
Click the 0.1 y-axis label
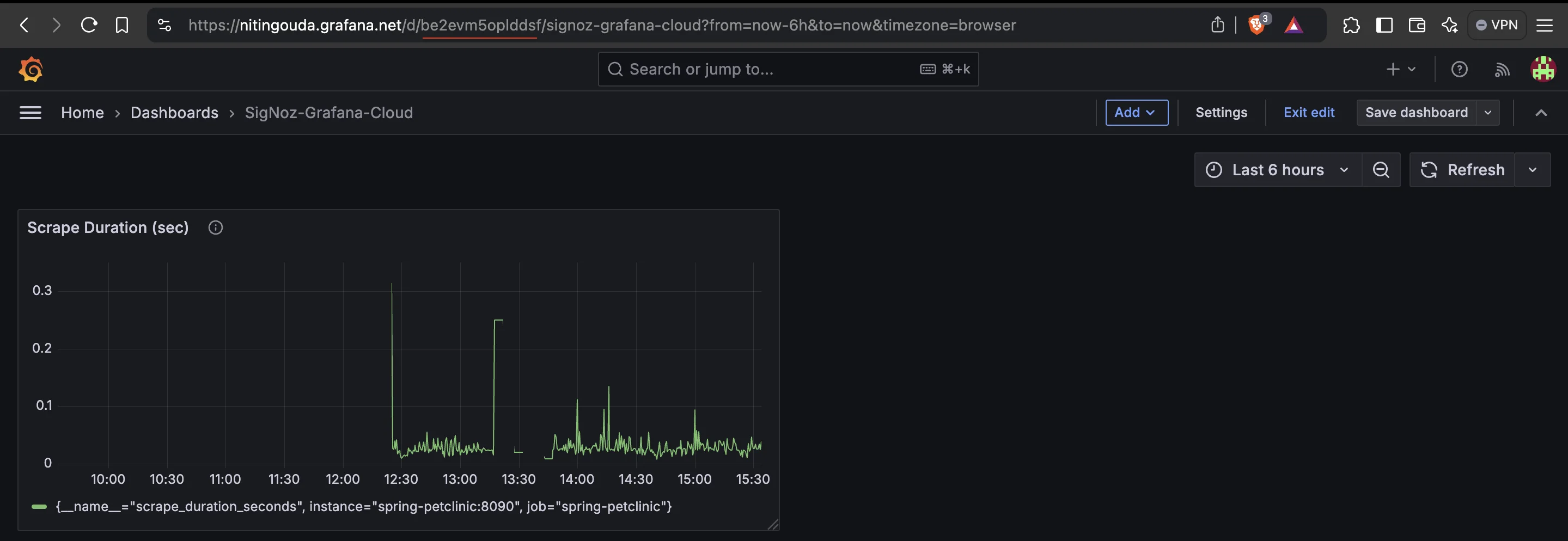[x=44, y=405]
